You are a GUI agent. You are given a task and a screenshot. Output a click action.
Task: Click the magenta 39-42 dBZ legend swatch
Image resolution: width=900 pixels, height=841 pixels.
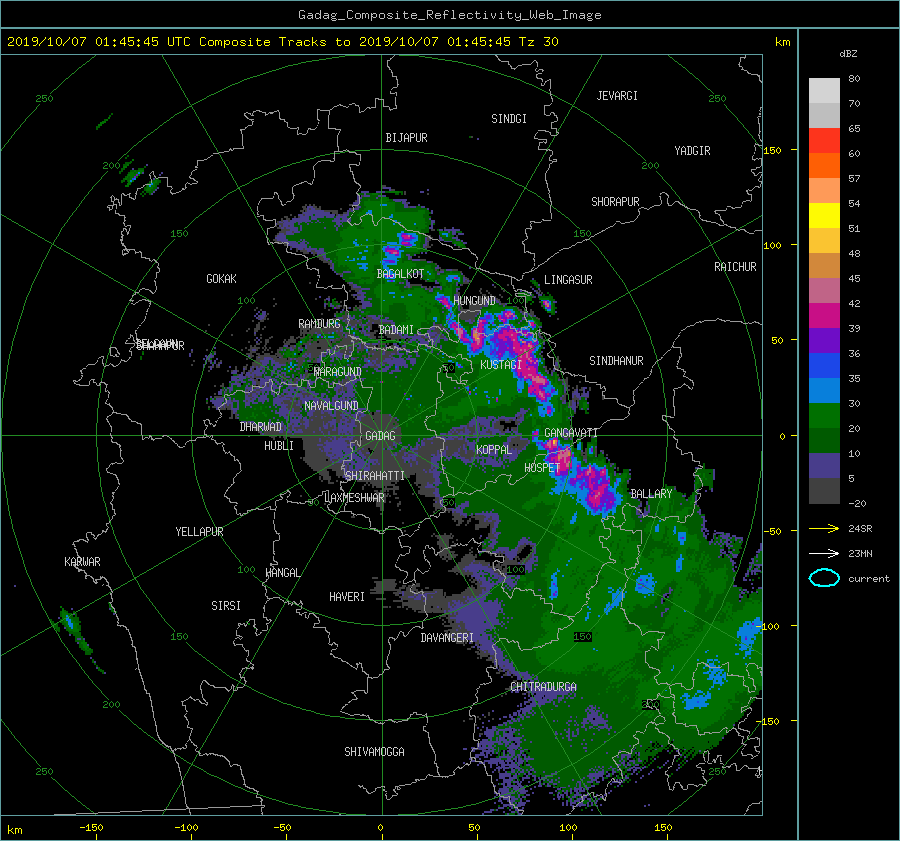pyautogui.click(x=824, y=315)
